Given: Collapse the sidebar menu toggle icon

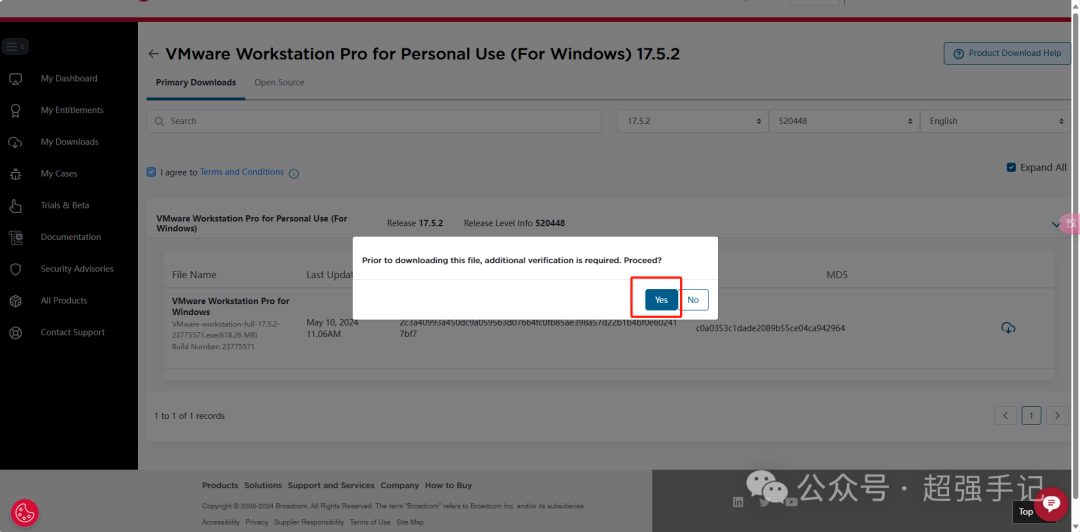Looking at the screenshot, I should click(x=14, y=47).
